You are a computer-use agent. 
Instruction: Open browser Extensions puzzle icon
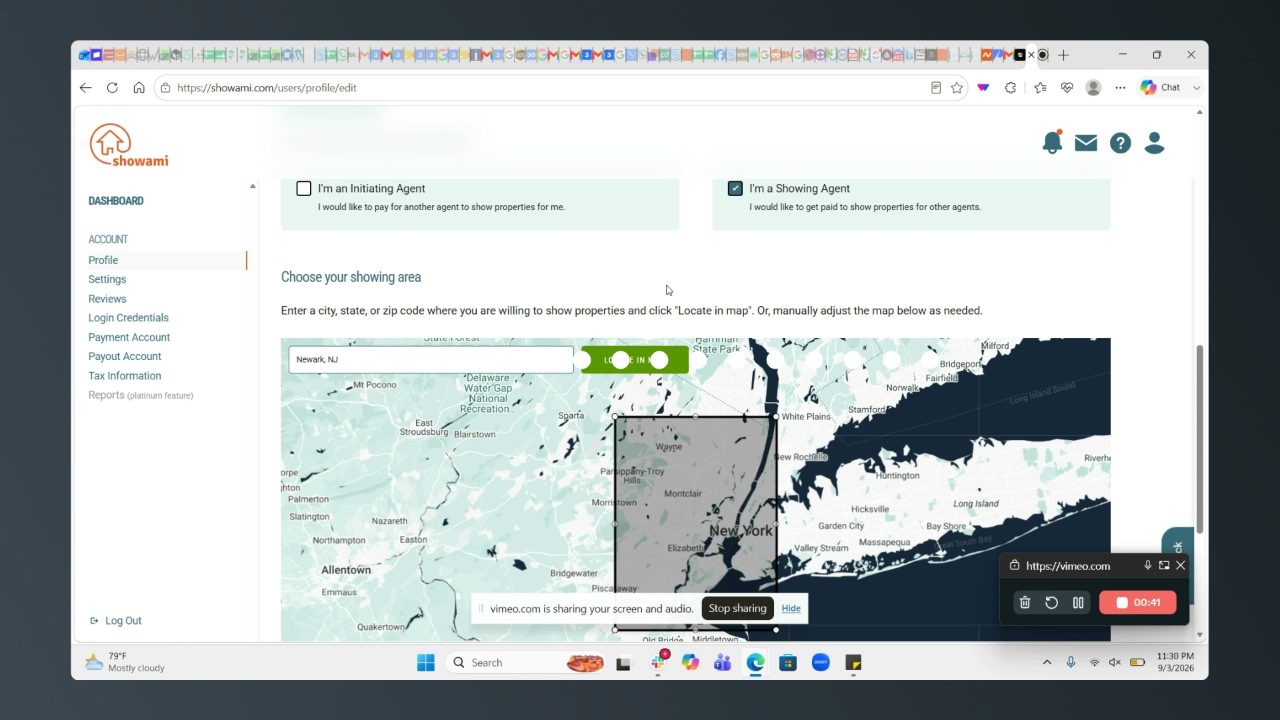click(x=1011, y=87)
